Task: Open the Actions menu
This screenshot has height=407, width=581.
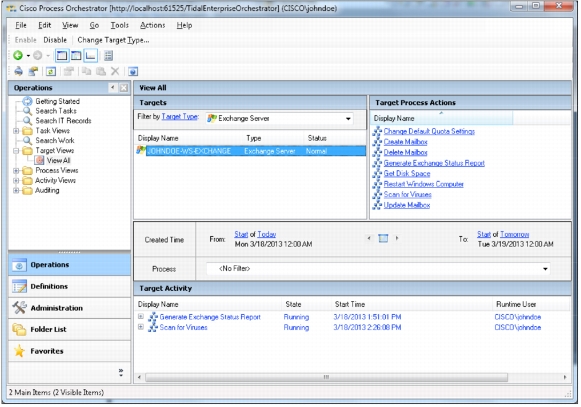Action: pos(153,25)
